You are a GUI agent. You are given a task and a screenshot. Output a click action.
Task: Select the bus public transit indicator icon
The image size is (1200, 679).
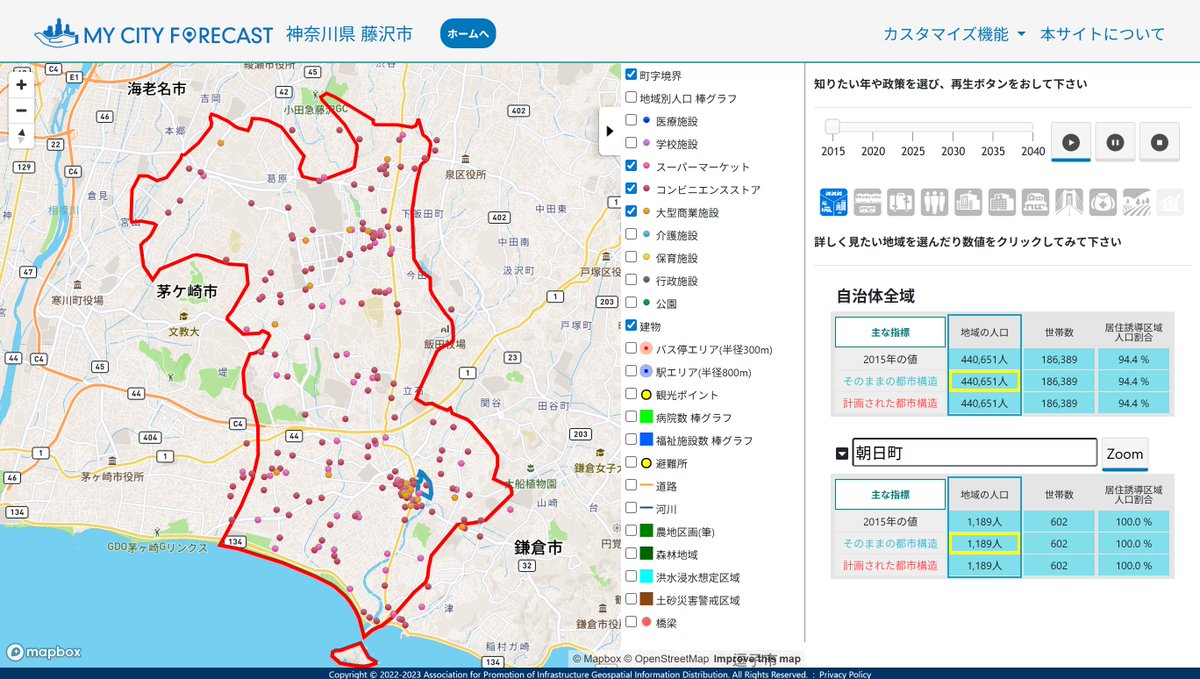click(867, 202)
